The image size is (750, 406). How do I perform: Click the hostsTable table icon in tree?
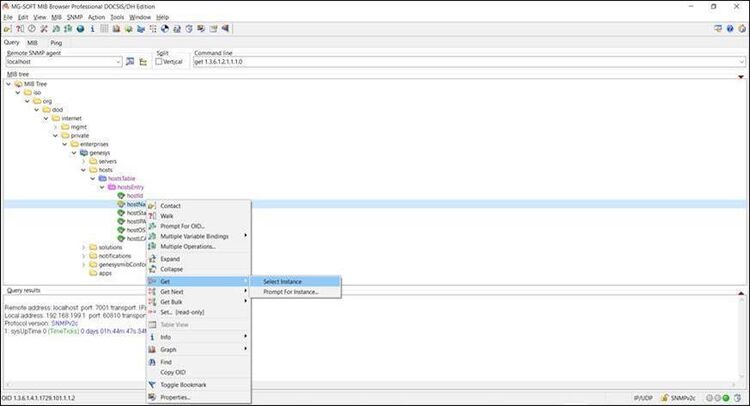pyautogui.click(x=102, y=178)
